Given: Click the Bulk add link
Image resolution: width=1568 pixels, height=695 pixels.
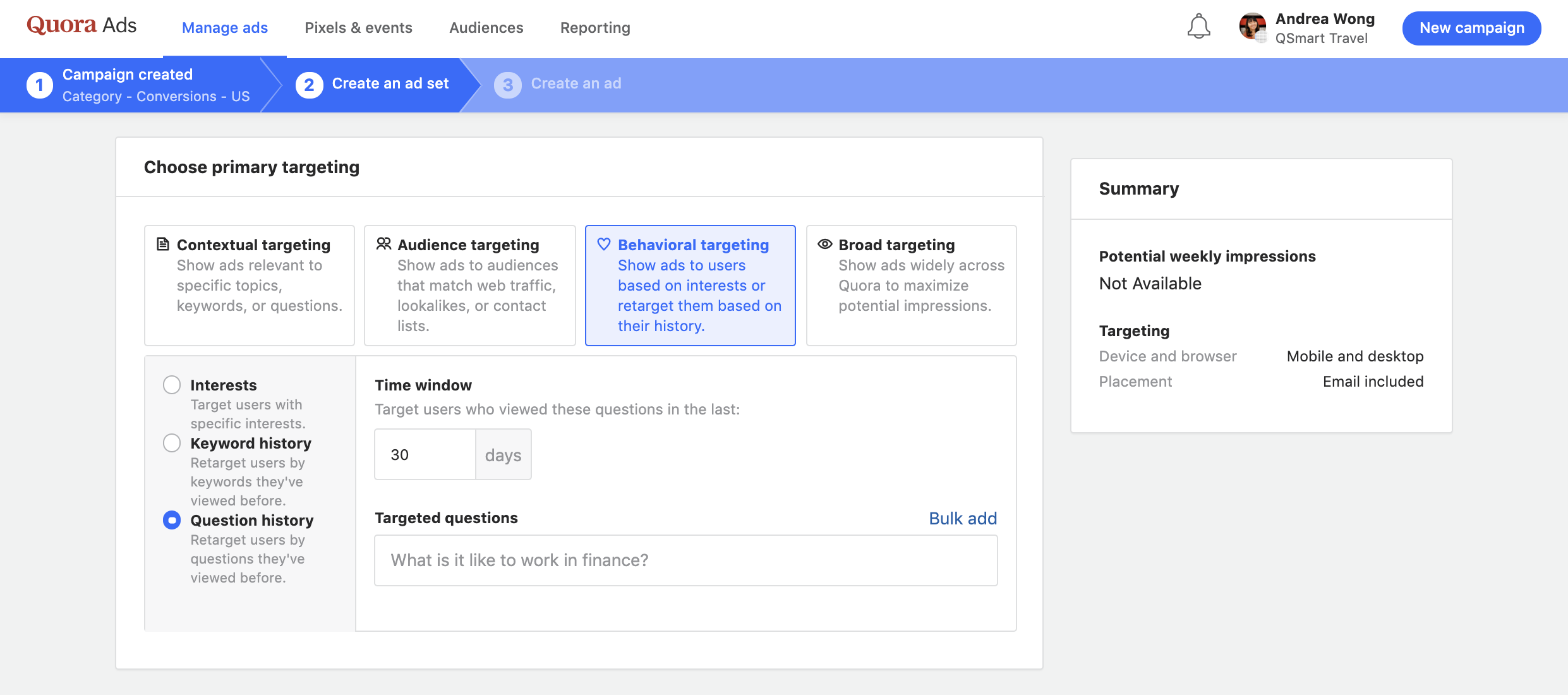Looking at the screenshot, I should [962, 518].
